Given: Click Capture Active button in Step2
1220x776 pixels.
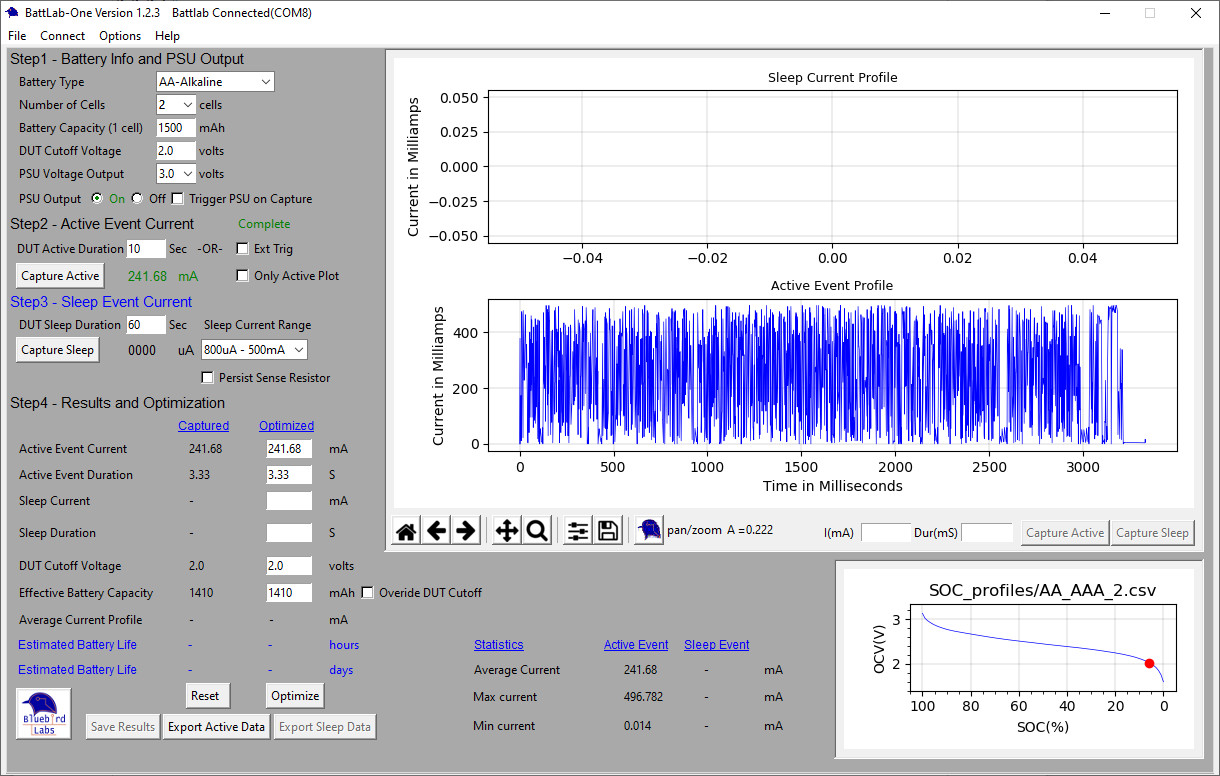Looking at the screenshot, I should (61, 275).
